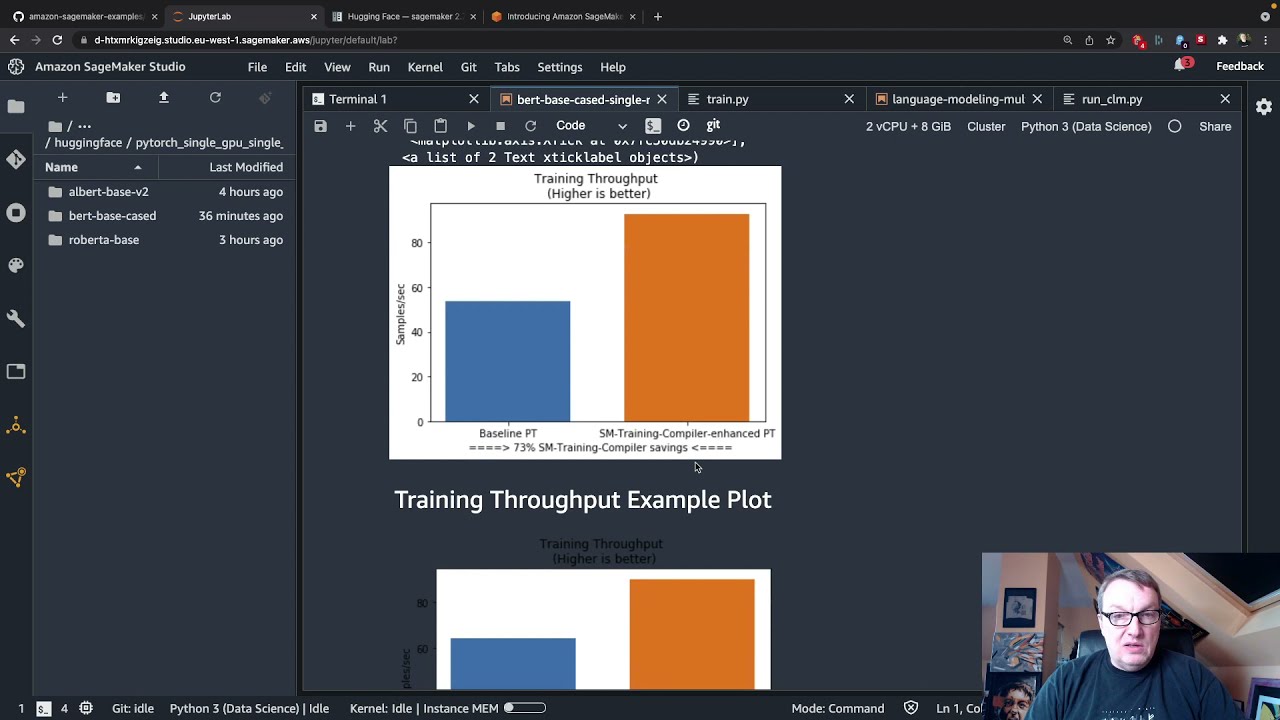
Task: Click the trusted notebook shield icon
Action: point(911,708)
